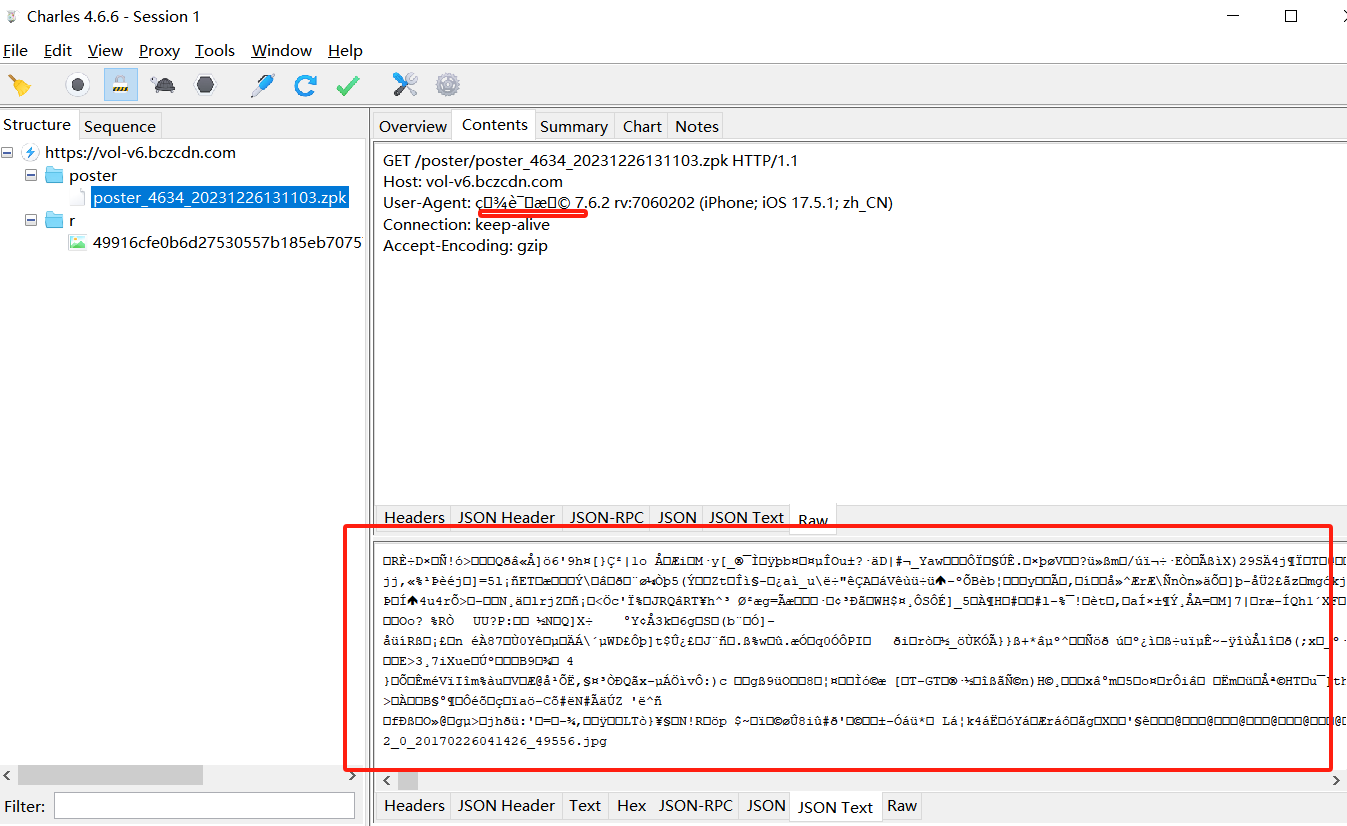This screenshot has width=1347, height=826.
Task: Click the Host: vol-v6.bczcdn.com header line
Action: pos(473,181)
